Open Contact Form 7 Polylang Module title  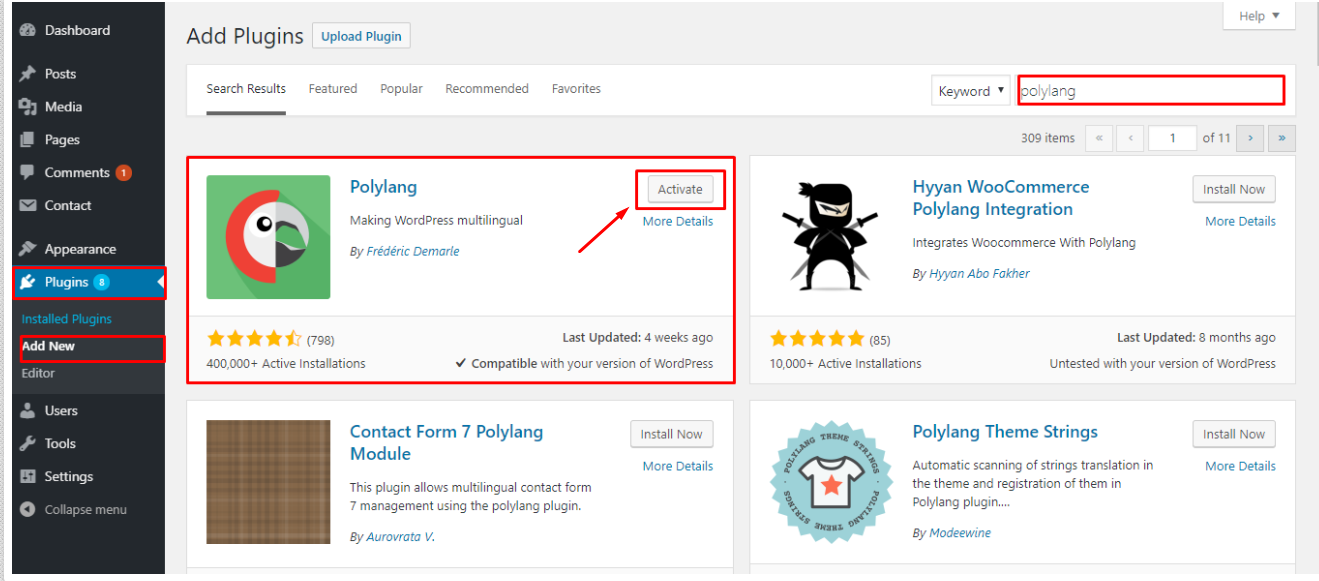[x=446, y=443]
